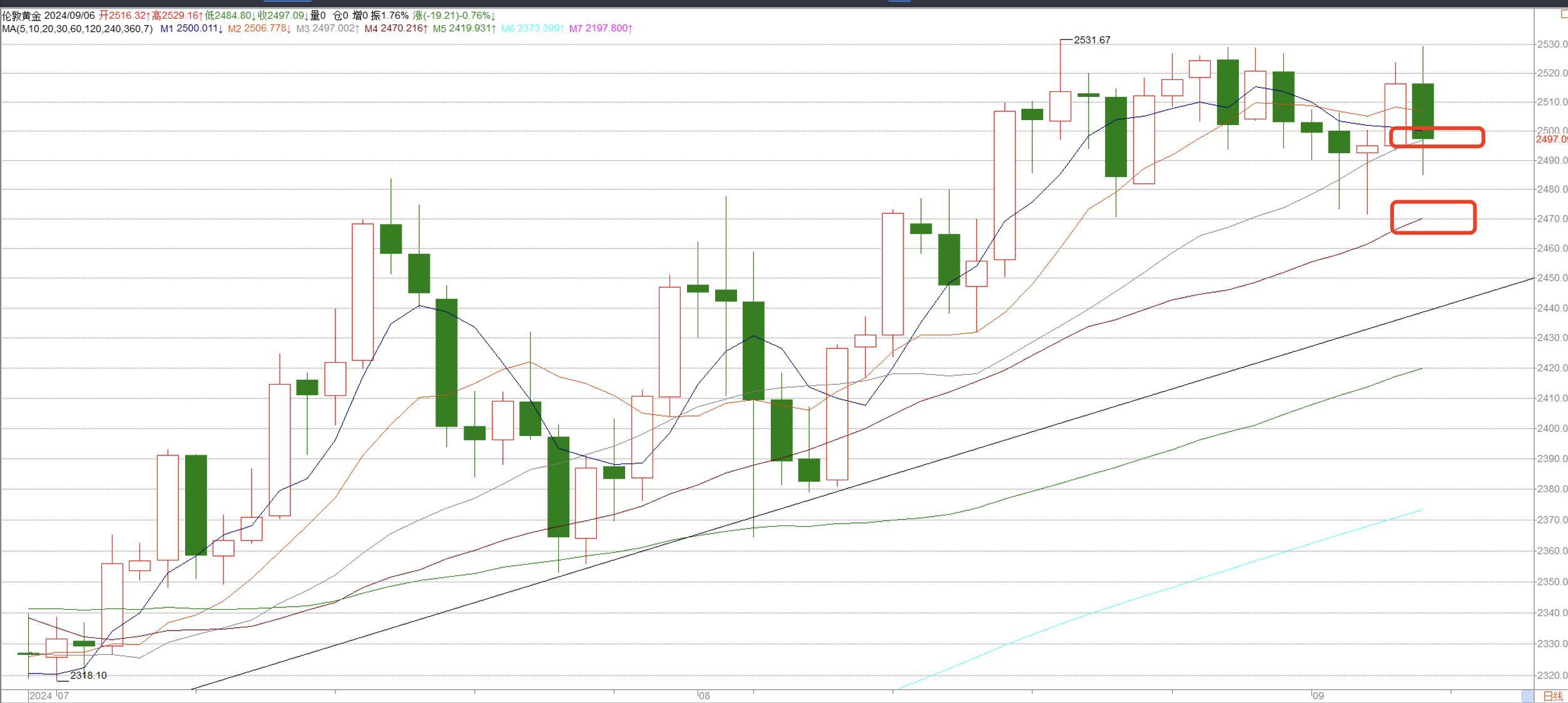Click the 08 month axis label
The height and width of the screenshot is (703, 1568).
pyautogui.click(x=705, y=696)
